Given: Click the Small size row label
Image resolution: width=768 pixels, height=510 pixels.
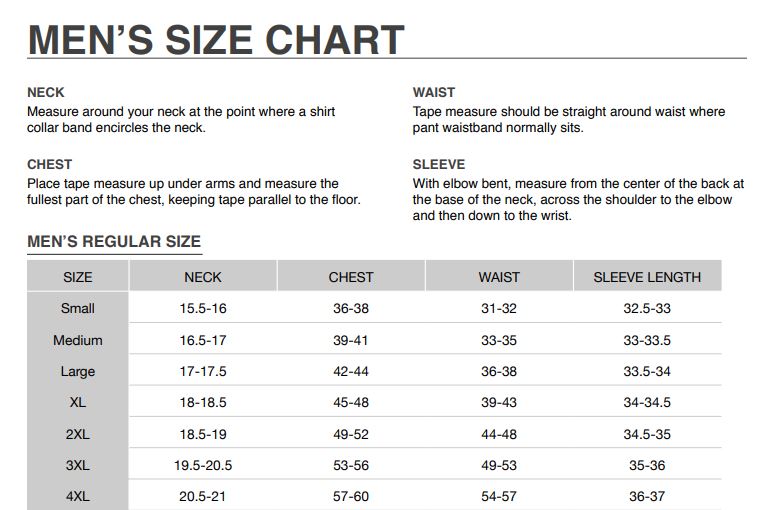Looking at the screenshot, I should point(77,309).
